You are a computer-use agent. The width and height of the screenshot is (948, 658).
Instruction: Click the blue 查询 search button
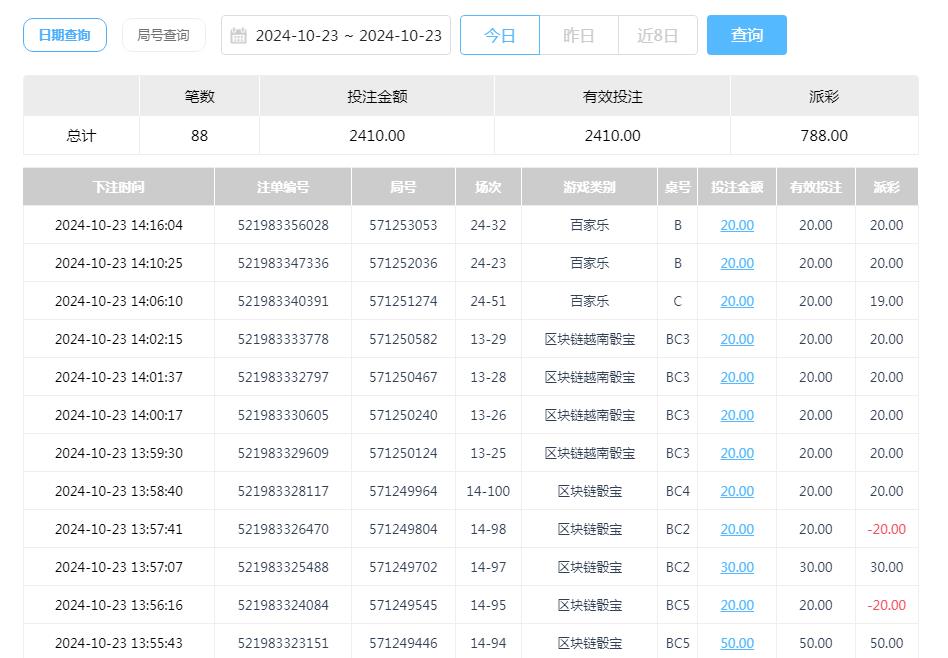coord(746,34)
